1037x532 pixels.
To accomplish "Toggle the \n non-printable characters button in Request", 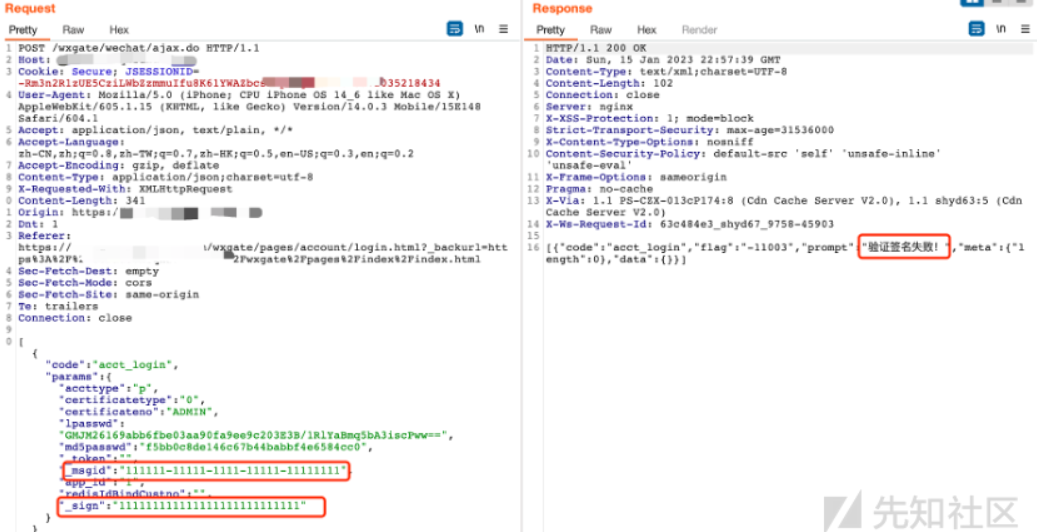I will tap(479, 29).
